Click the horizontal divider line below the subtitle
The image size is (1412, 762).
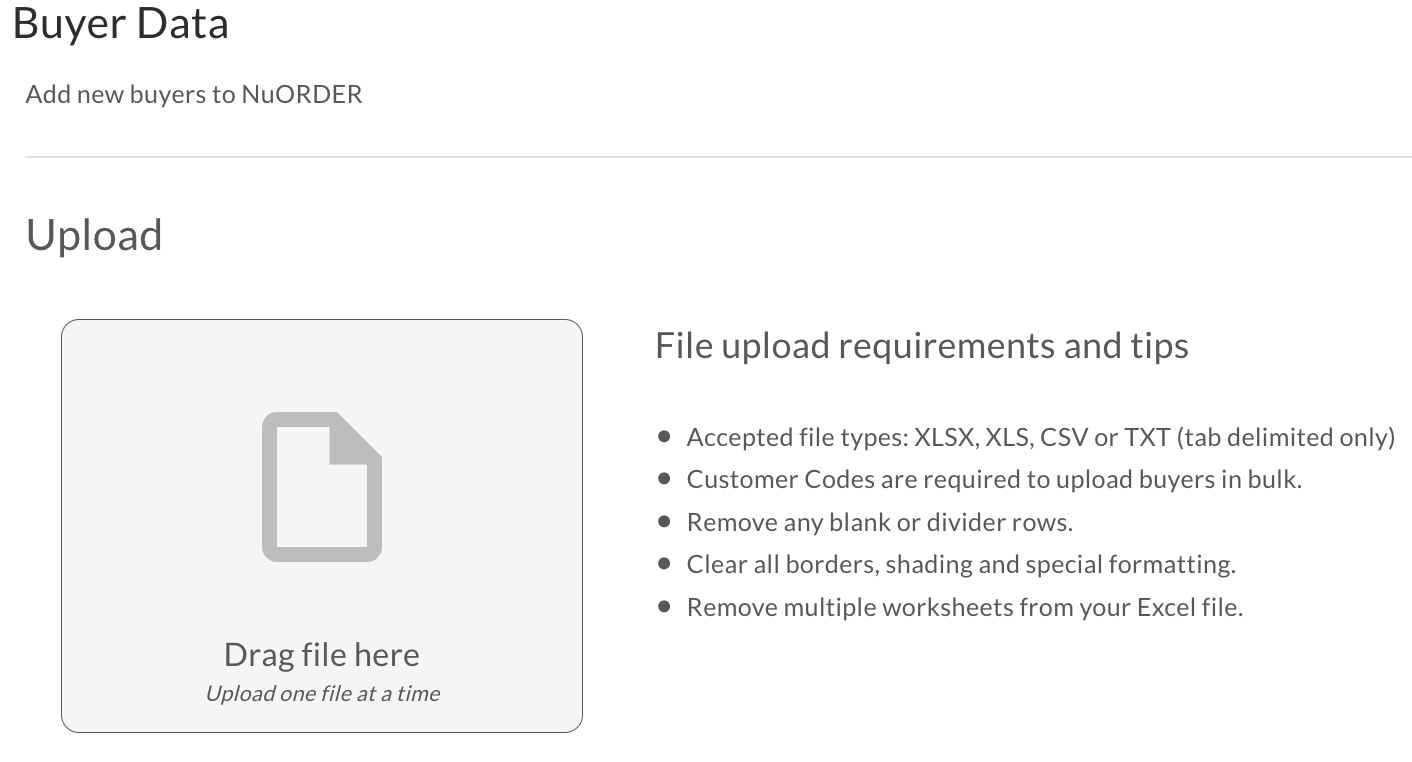point(718,157)
